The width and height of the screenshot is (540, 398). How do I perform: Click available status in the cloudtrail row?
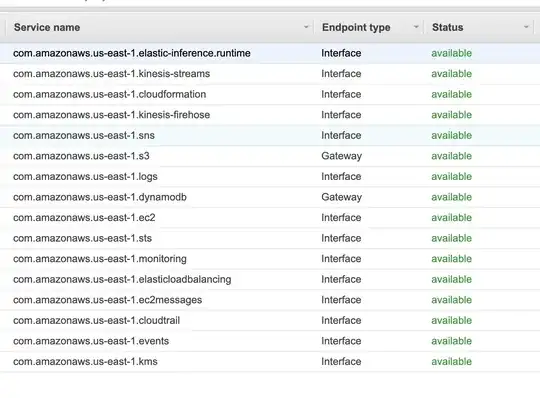click(451, 321)
